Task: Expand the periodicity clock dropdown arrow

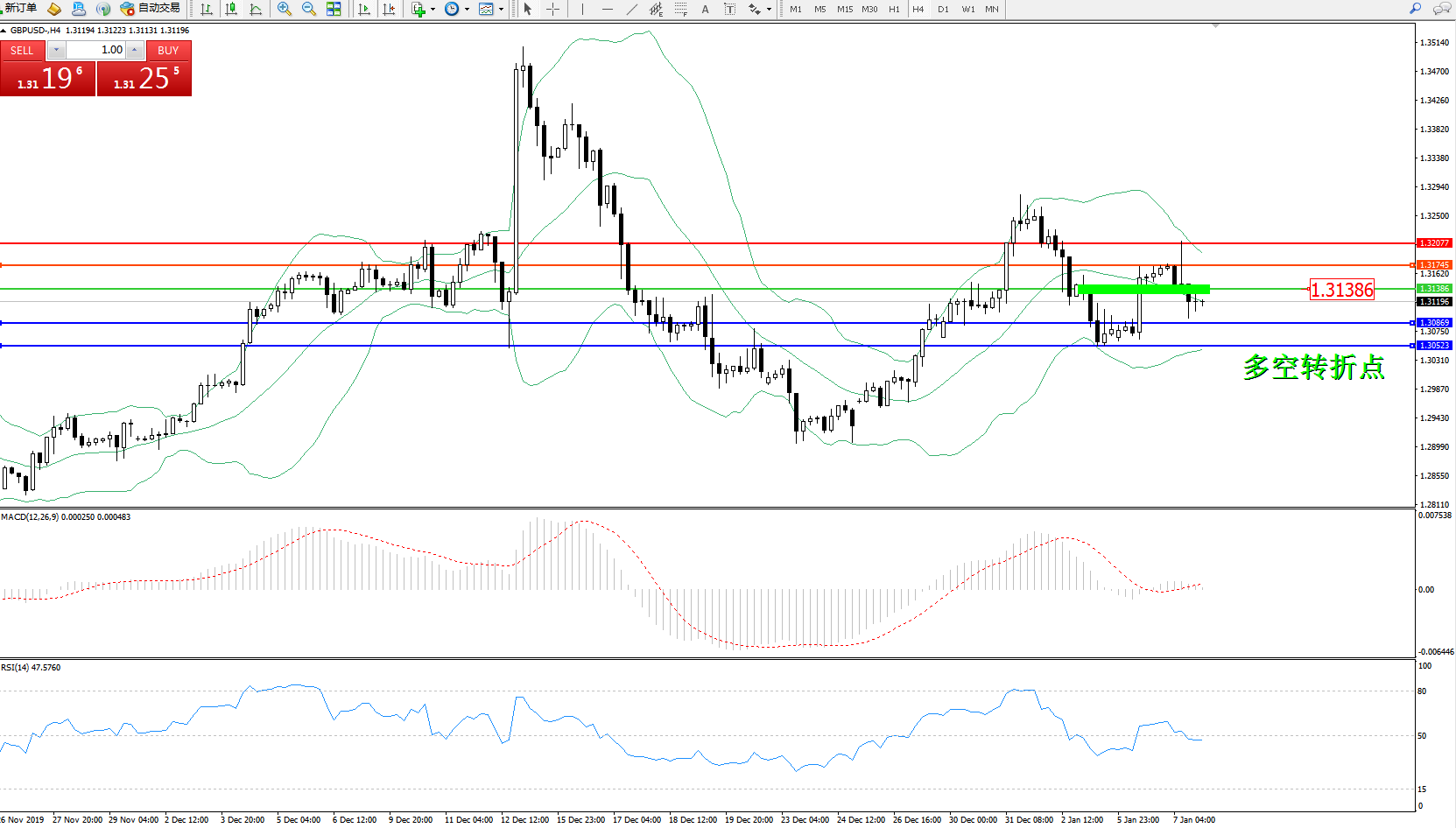Action: (x=467, y=9)
